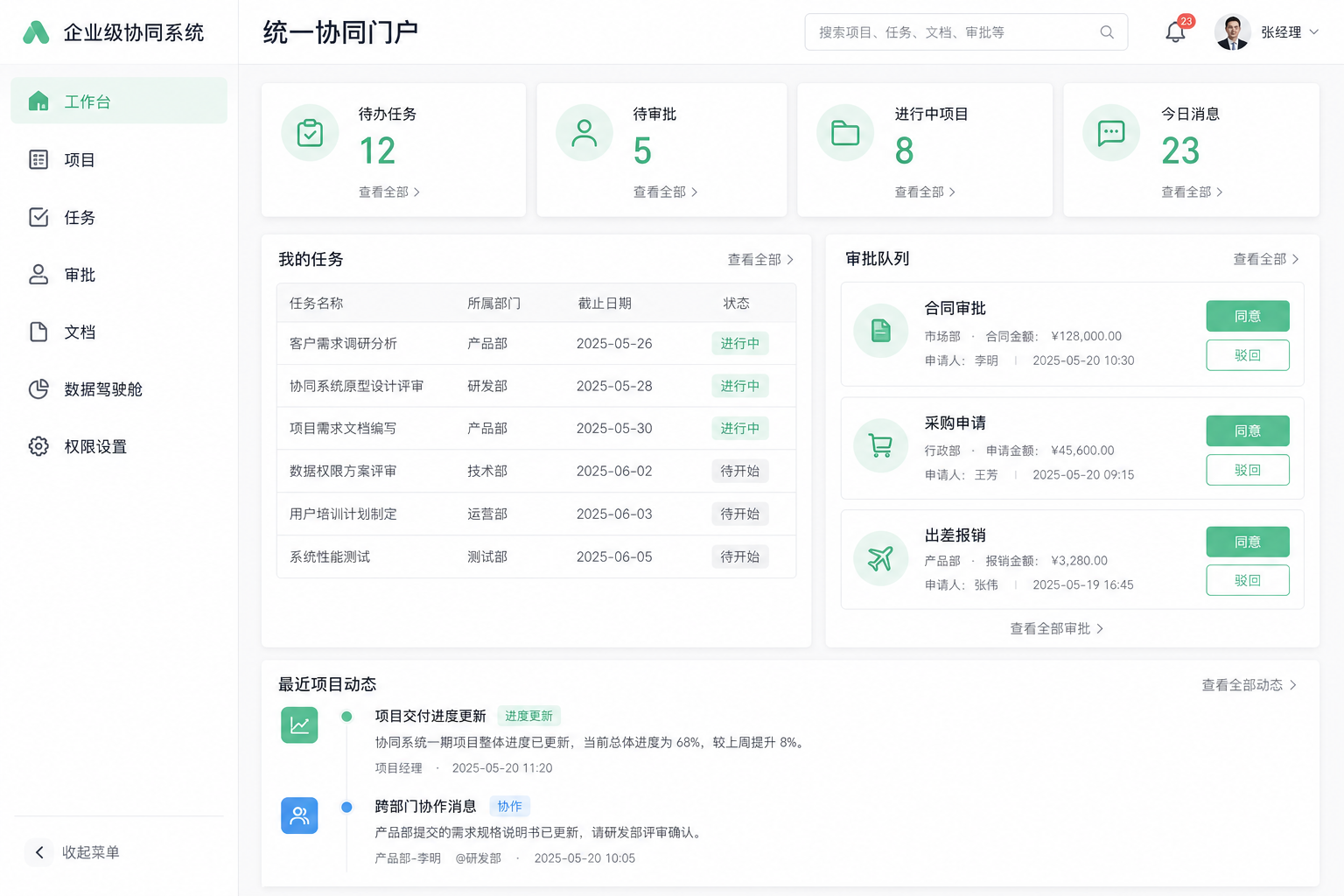Viewport: 1344px width, 896px height.
Task: Click the back arrow icon beside 收起菜单
Action: [39, 852]
